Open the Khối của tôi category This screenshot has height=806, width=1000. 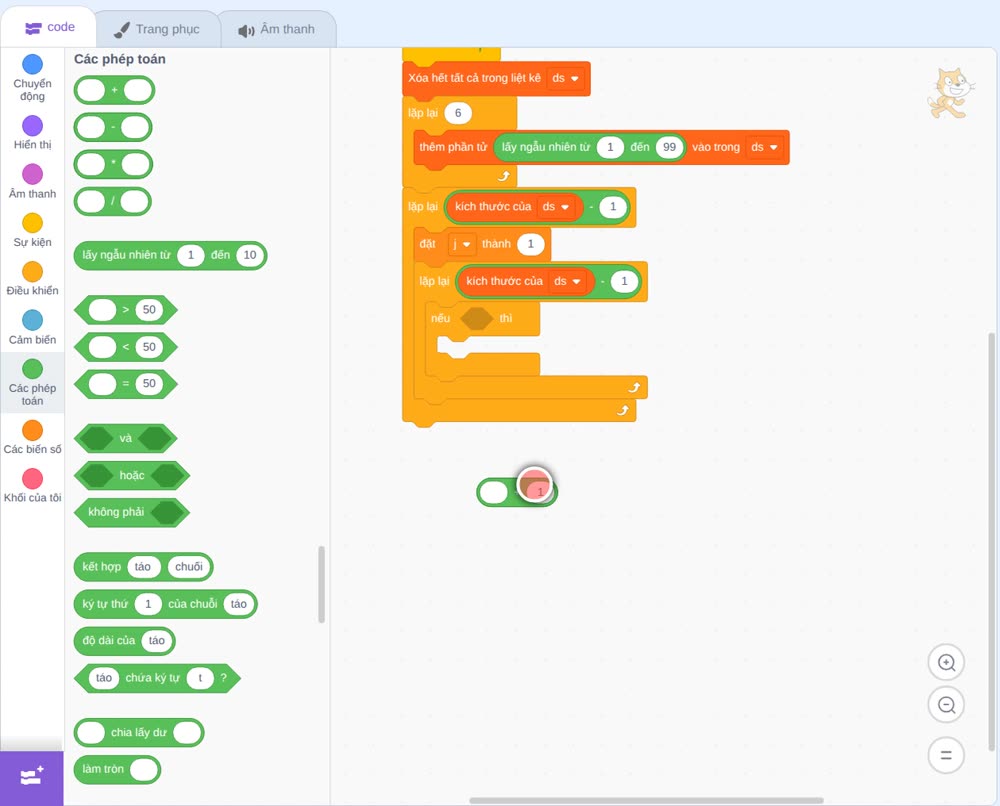32,486
